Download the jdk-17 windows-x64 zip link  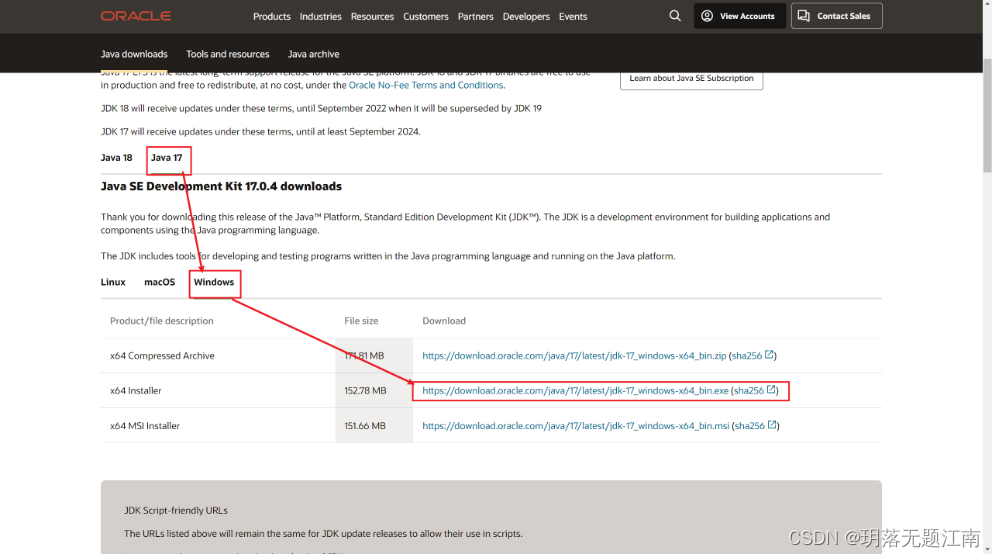coord(574,356)
